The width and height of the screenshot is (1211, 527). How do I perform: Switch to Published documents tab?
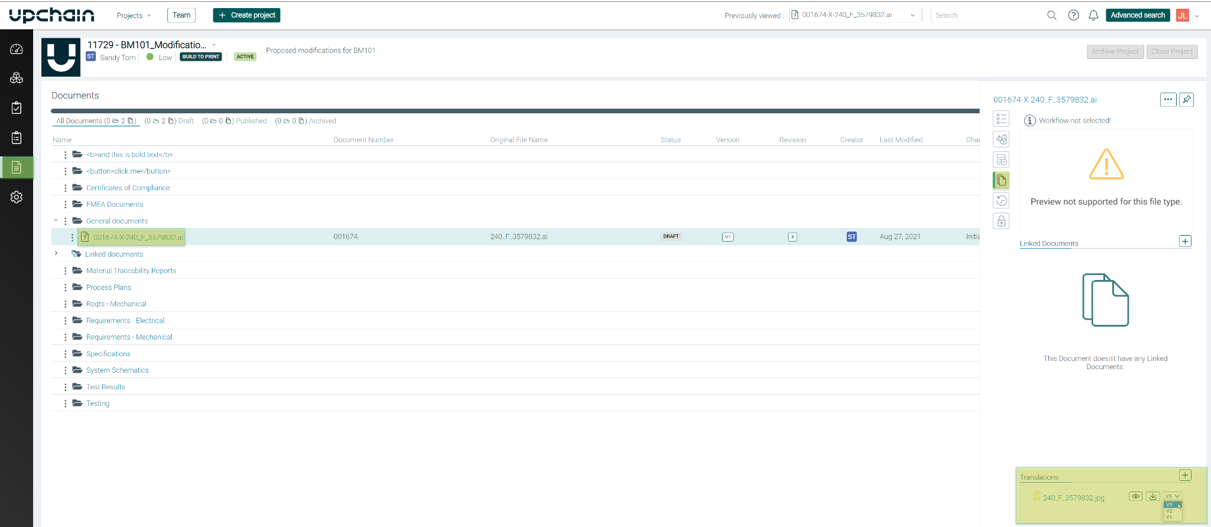[x=234, y=121]
